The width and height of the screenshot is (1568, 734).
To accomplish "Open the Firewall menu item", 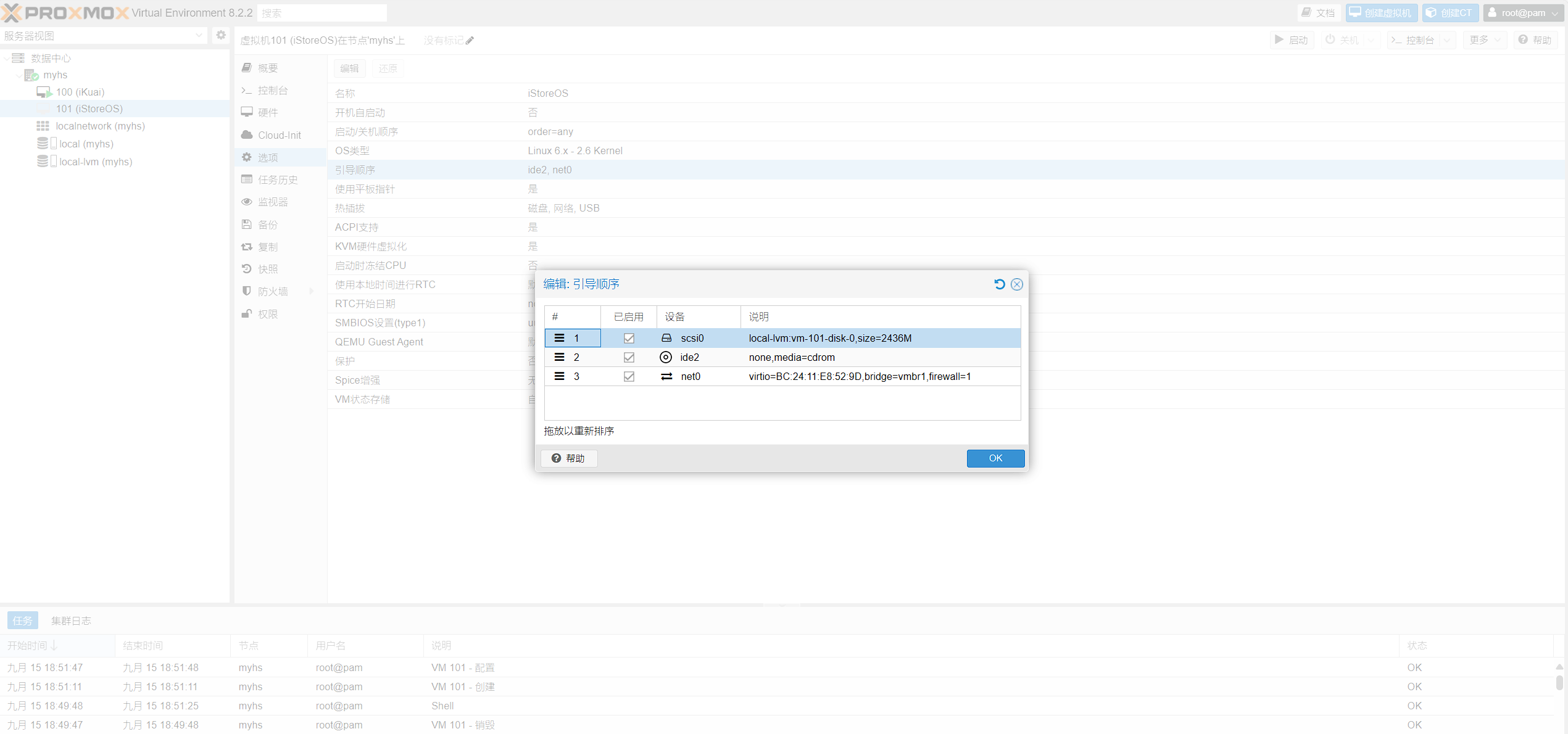I will (280, 291).
